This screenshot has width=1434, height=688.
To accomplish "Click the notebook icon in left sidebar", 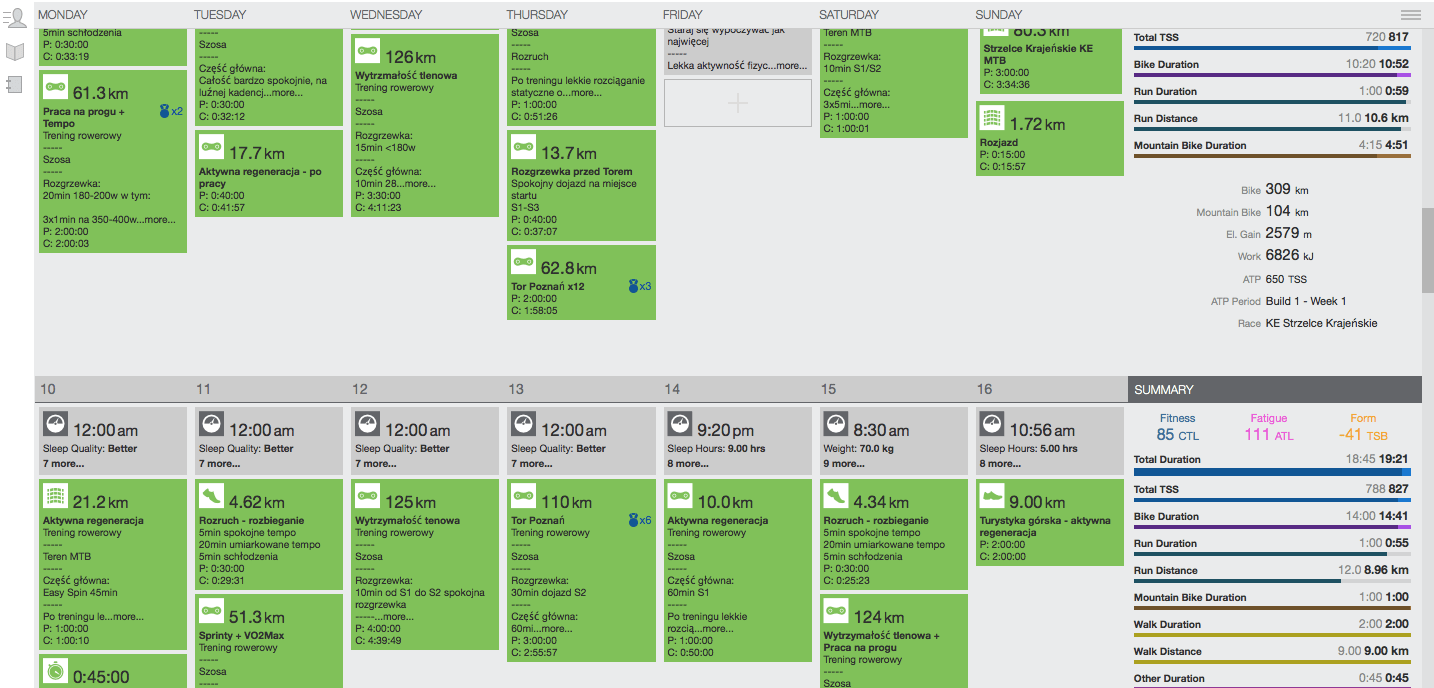I will [x=15, y=85].
